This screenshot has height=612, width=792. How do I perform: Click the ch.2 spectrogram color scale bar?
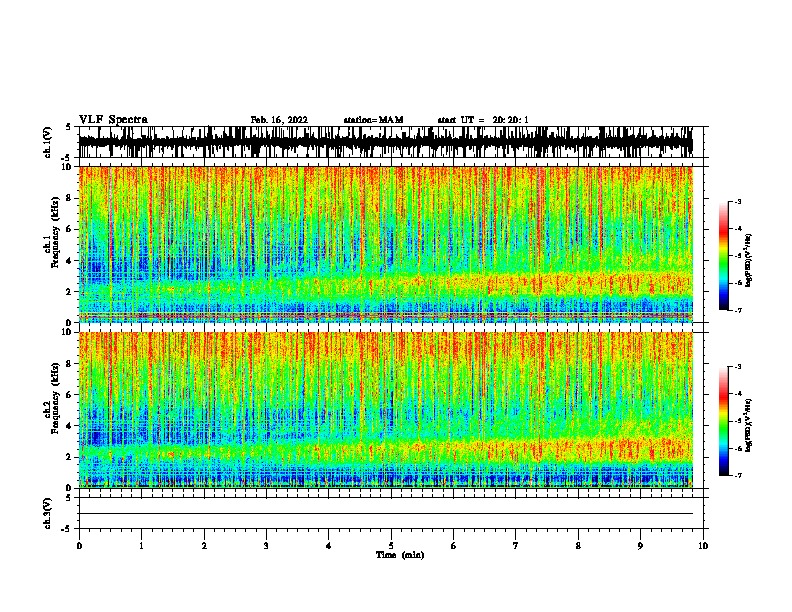point(724,421)
